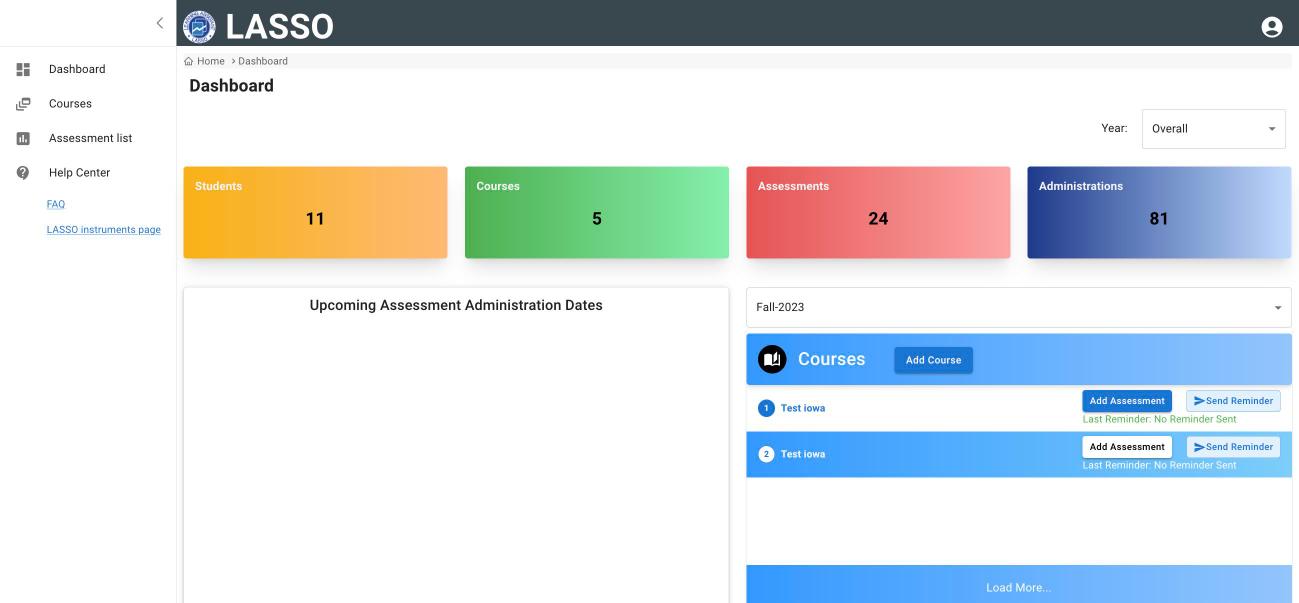The height and width of the screenshot is (603, 1299).
Task: Open the Courses menu item in sidebar
Action: pyautogui.click(x=70, y=104)
